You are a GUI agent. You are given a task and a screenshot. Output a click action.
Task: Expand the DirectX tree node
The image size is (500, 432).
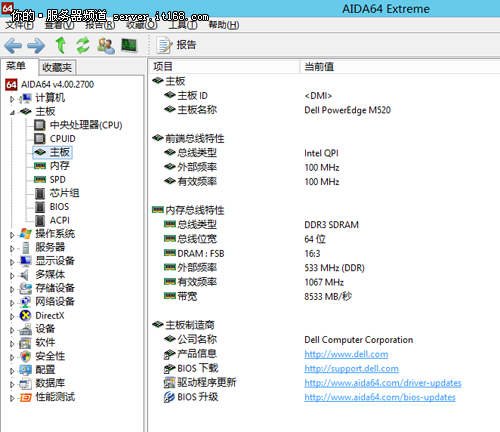12,317
